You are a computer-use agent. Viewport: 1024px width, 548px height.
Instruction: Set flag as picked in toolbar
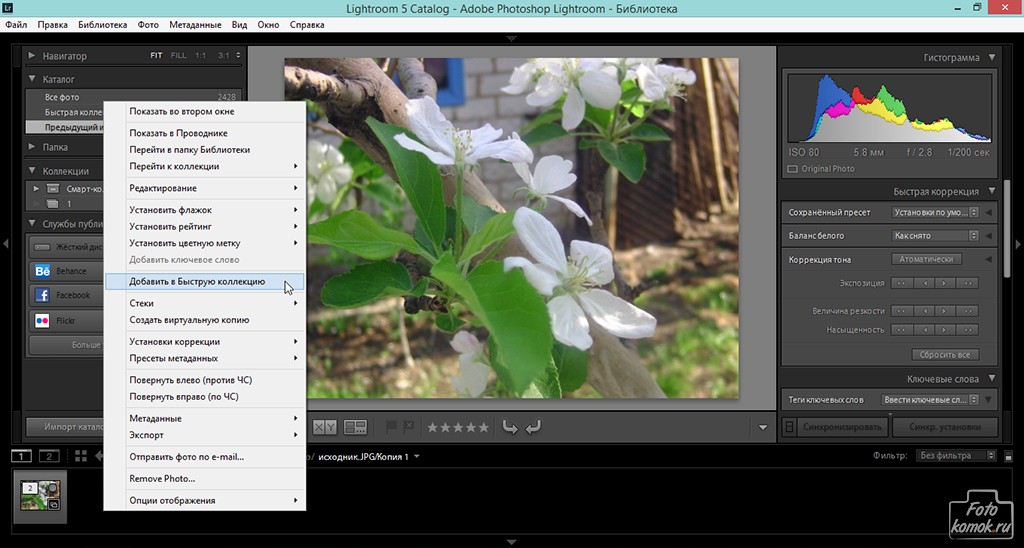pos(392,427)
